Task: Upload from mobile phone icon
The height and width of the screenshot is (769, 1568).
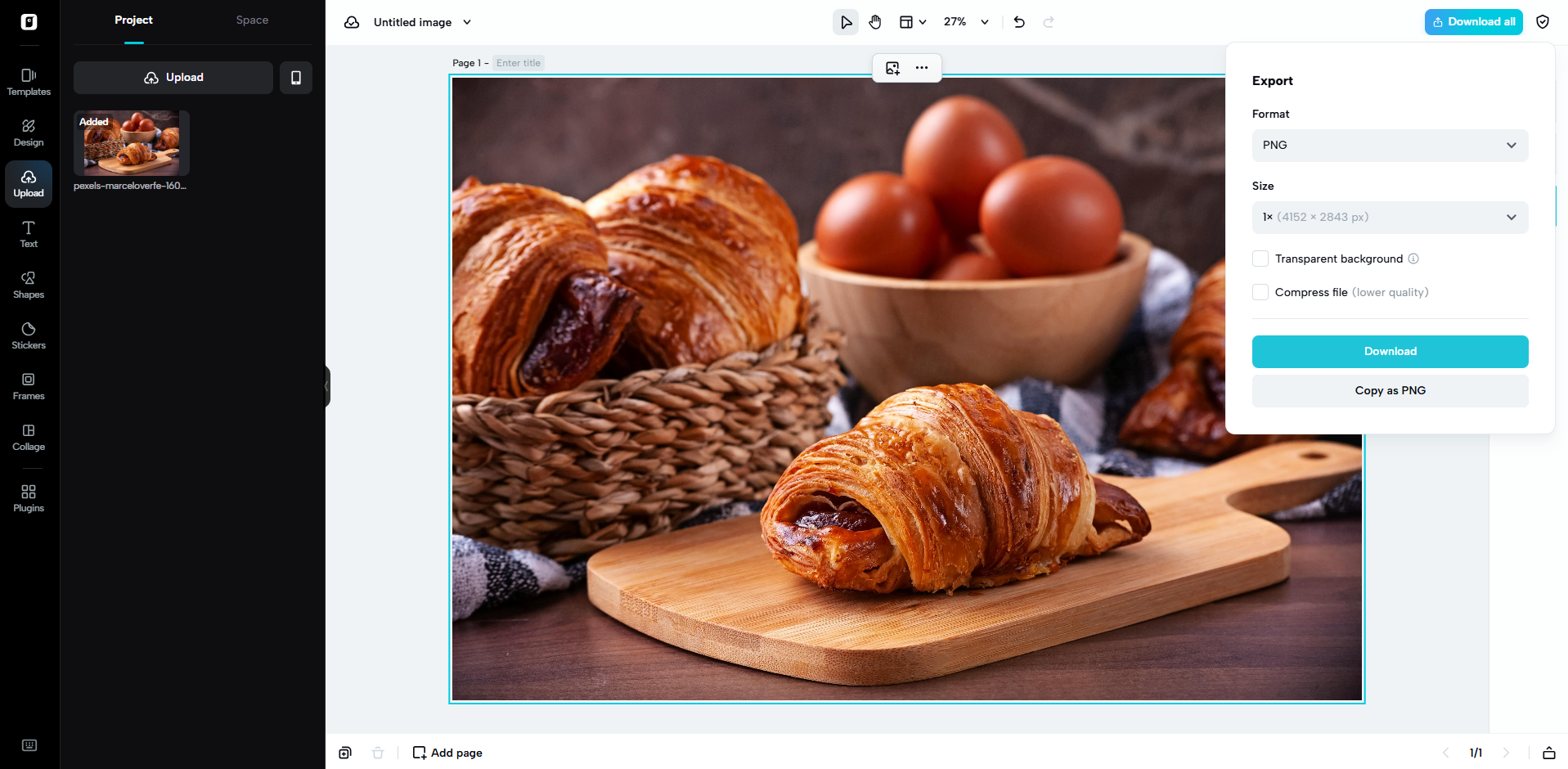Action: click(296, 78)
